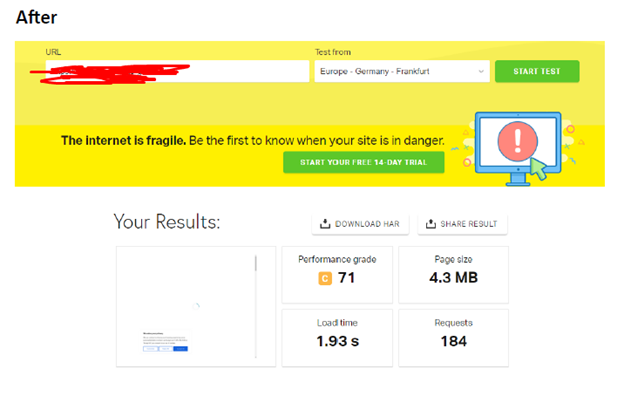
Task: Click the green cursor arrow on the monitor
Action: pyautogui.click(x=539, y=168)
